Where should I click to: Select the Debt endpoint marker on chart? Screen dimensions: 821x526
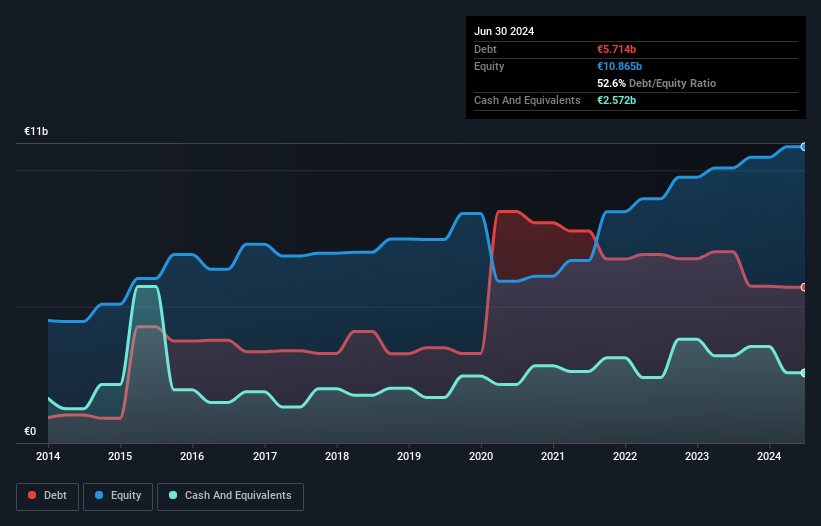pyautogui.click(x=804, y=287)
